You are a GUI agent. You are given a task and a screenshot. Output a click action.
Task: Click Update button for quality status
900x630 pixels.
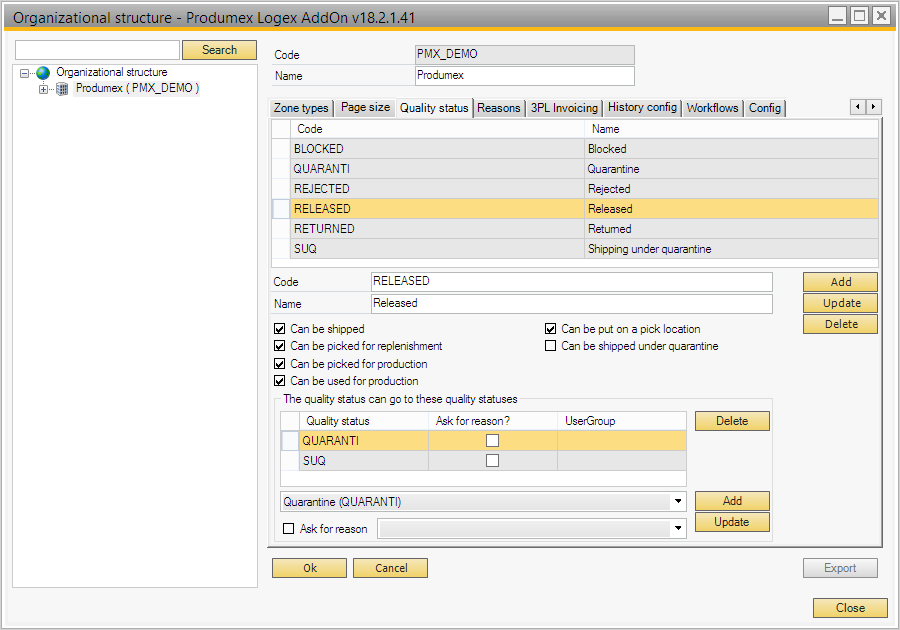[840, 303]
